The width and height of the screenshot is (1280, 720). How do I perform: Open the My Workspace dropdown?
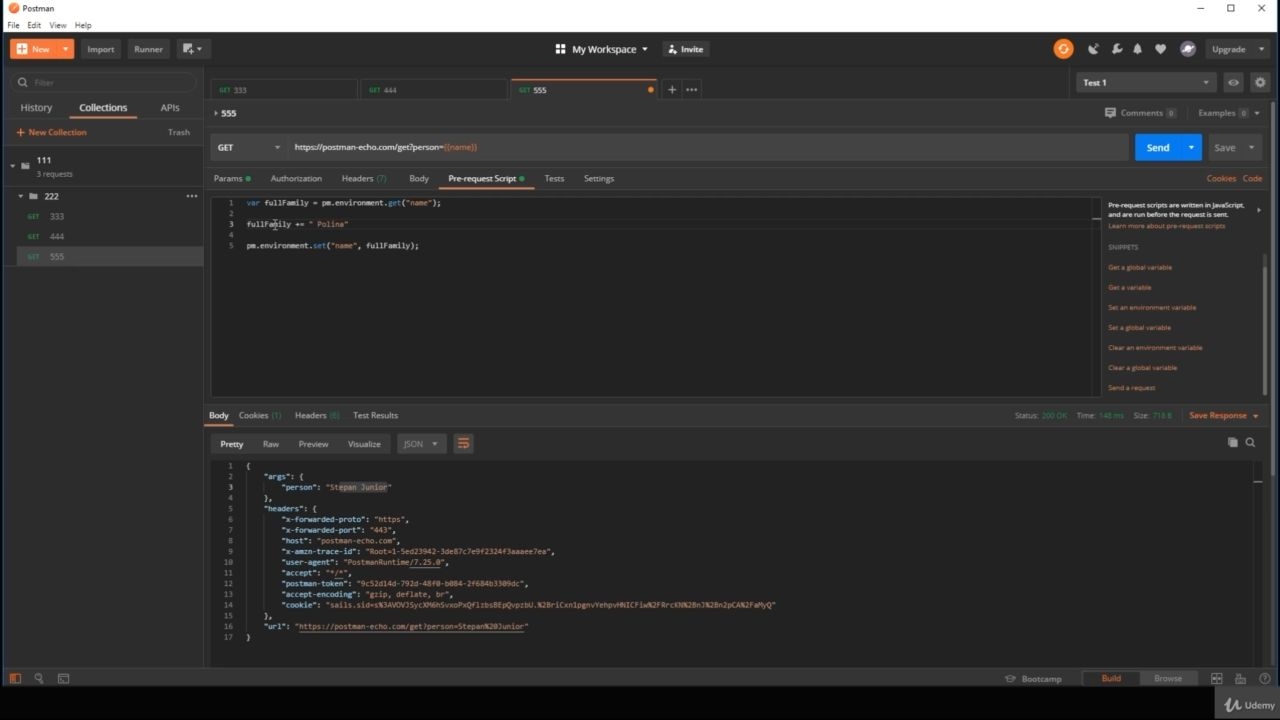pyautogui.click(x=603, y=49)
